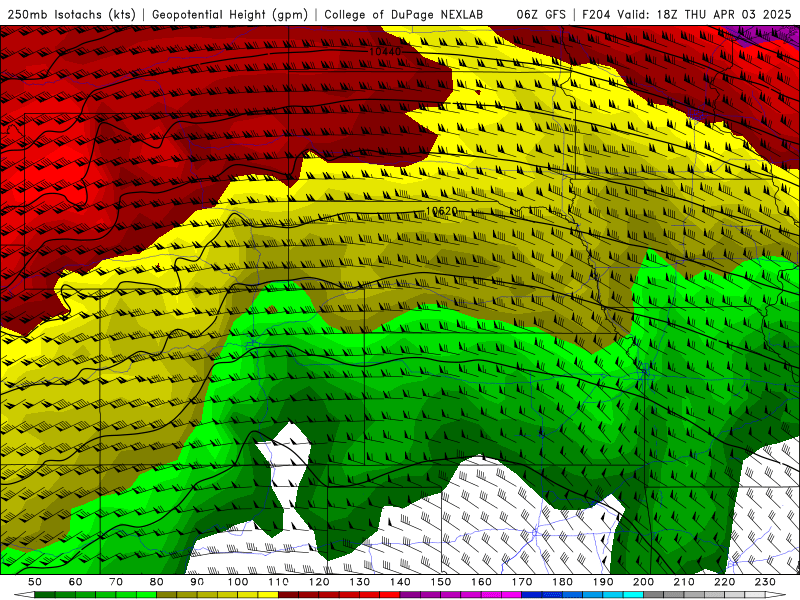Click the "250mb Isotachs (kts)" title text

[71, 14]
